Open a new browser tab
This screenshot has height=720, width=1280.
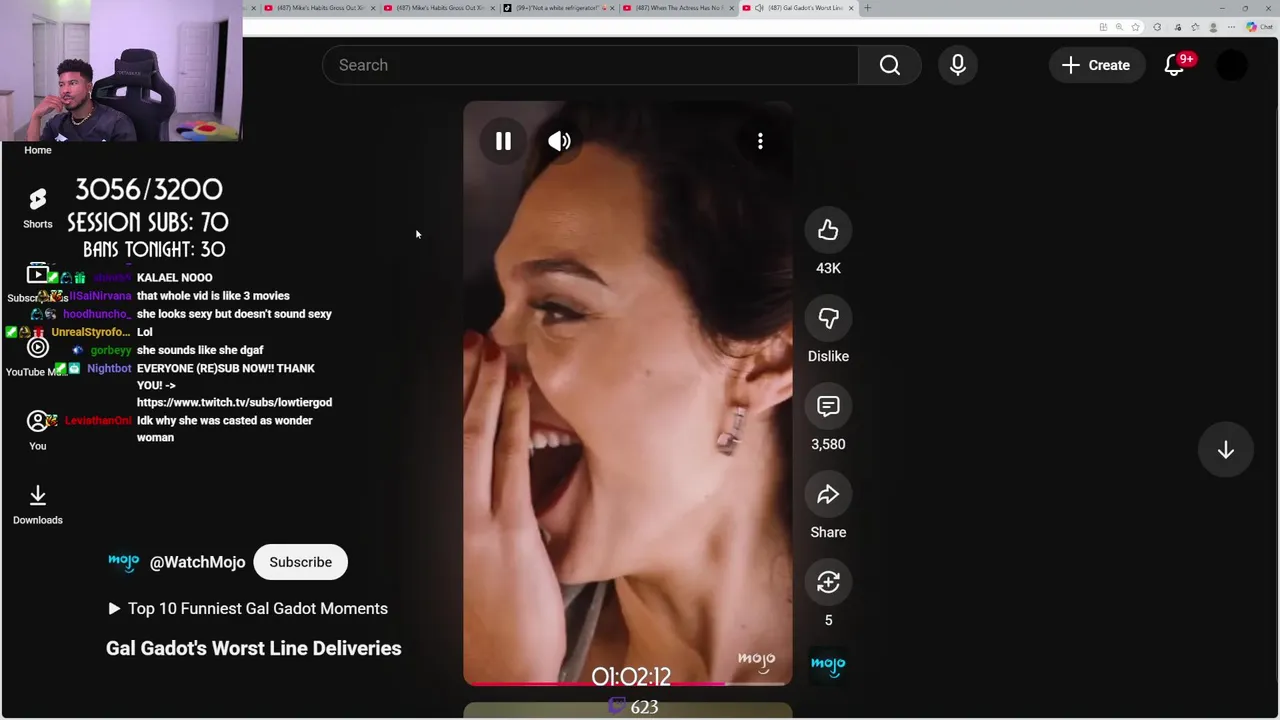(x=867, y=8)
